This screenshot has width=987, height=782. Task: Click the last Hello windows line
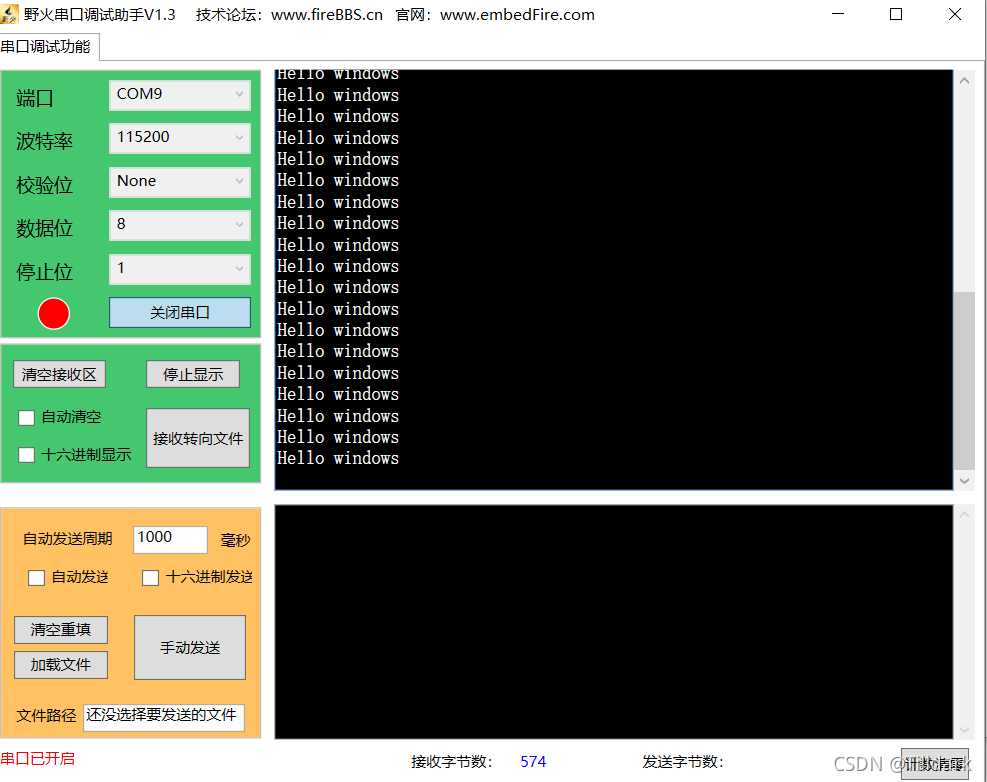[338, 458]
